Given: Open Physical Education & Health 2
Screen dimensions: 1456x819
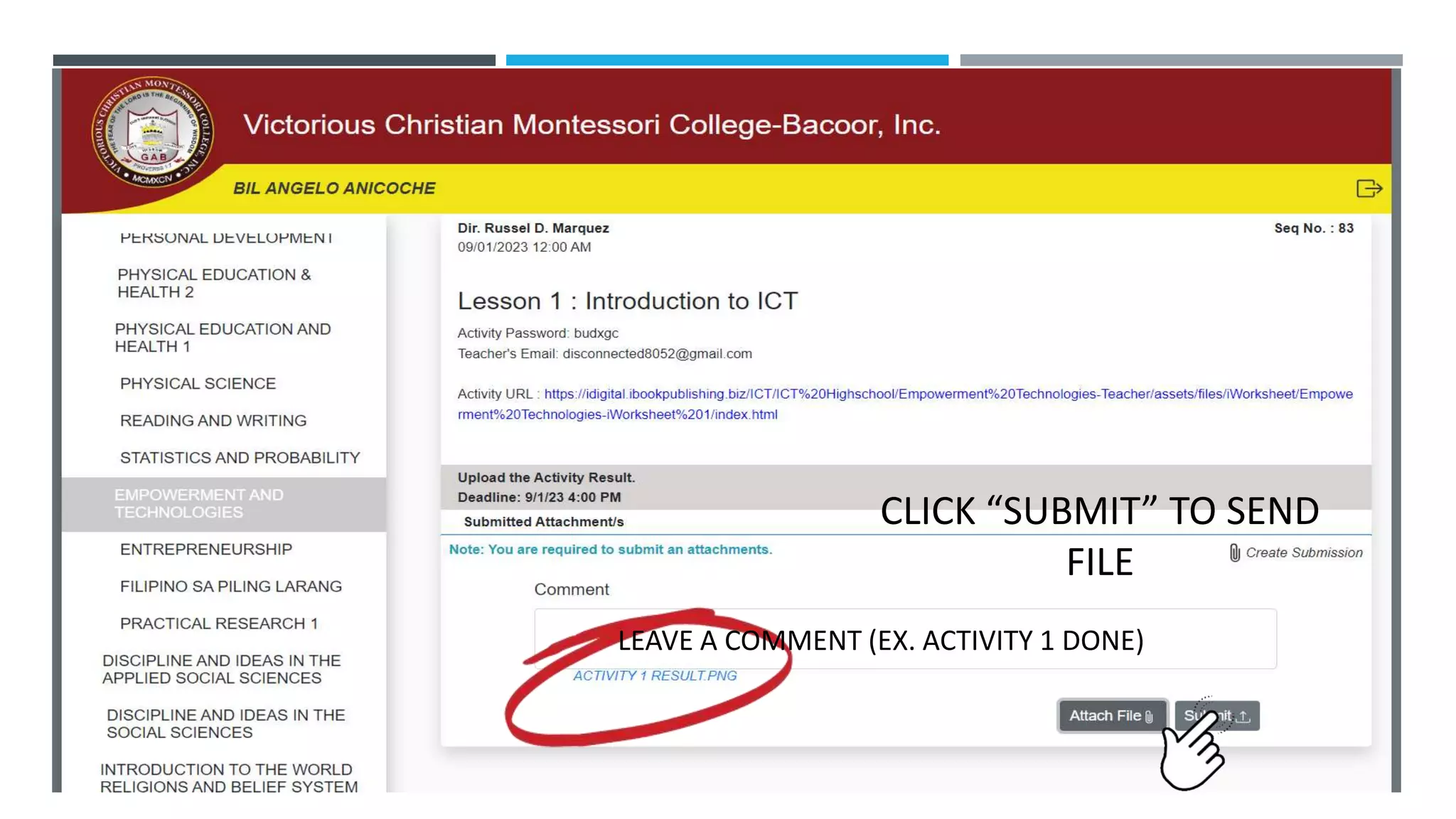Looking at the screenshot, I should click(214, 283).
